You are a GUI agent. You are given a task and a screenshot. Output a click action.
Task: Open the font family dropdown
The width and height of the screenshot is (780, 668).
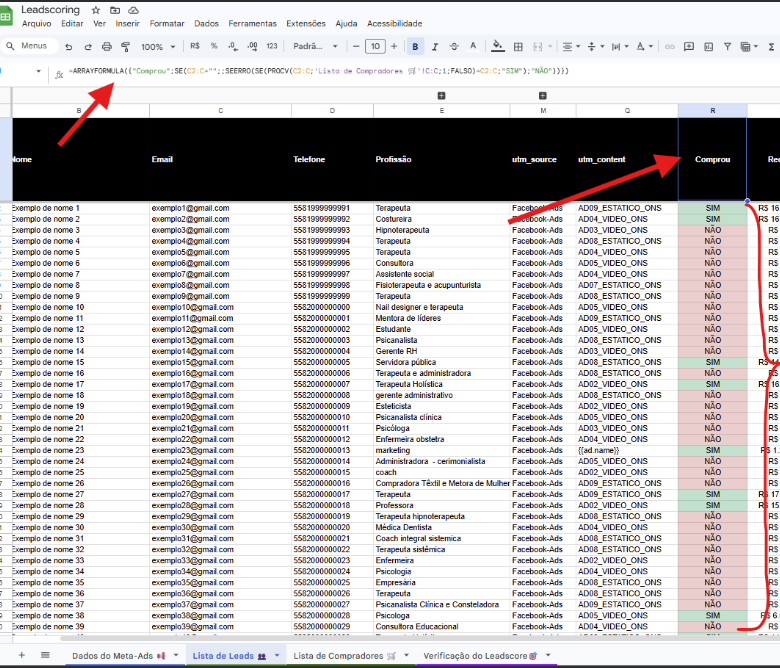point(313,47)
